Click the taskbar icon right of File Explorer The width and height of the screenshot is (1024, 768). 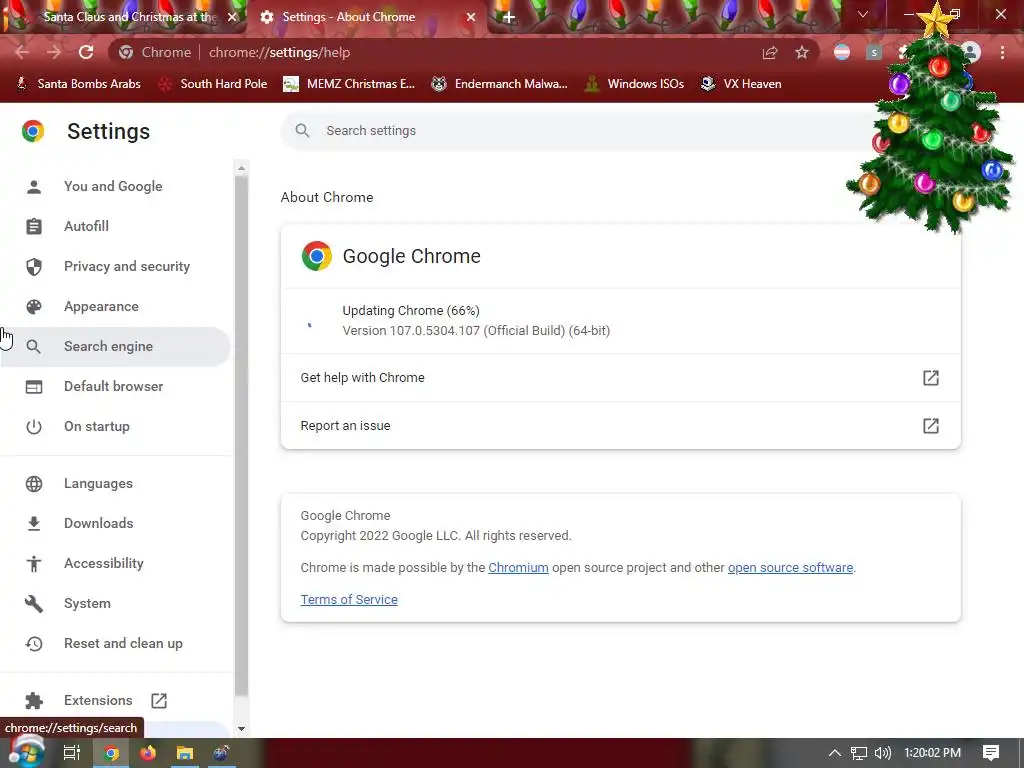coord(221,753)
